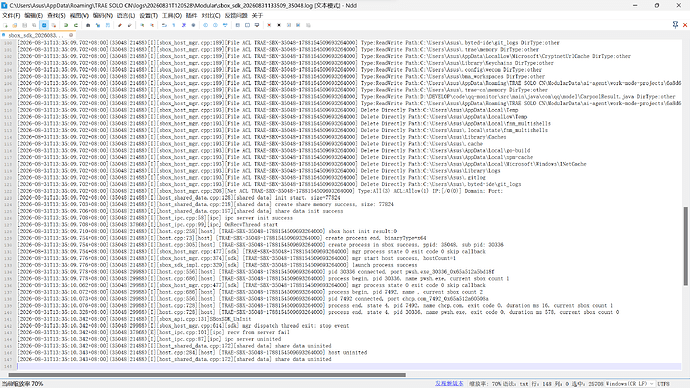Click the empty last line 148
The image size is (690, 388).
(x=348, y=366)
